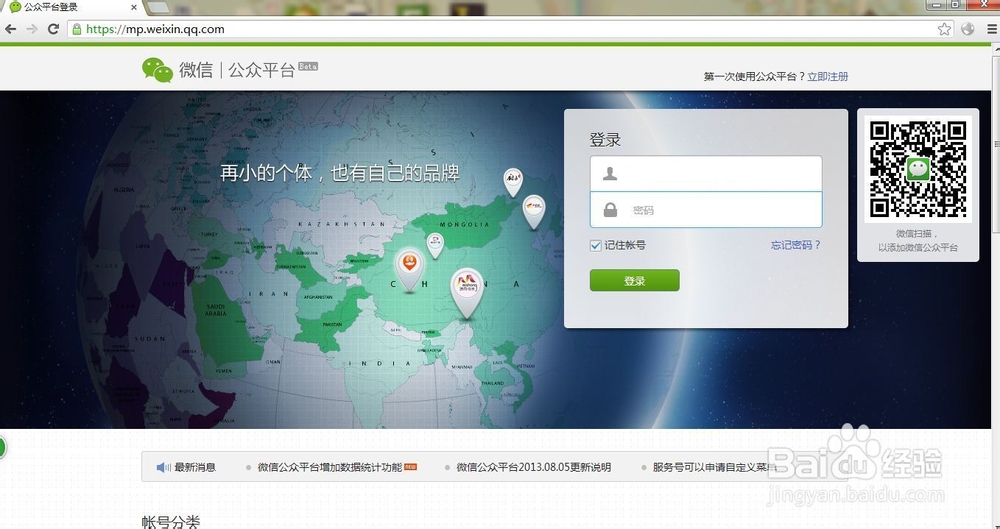
Task: Click the green 登录 button
Action: (635, 280)
